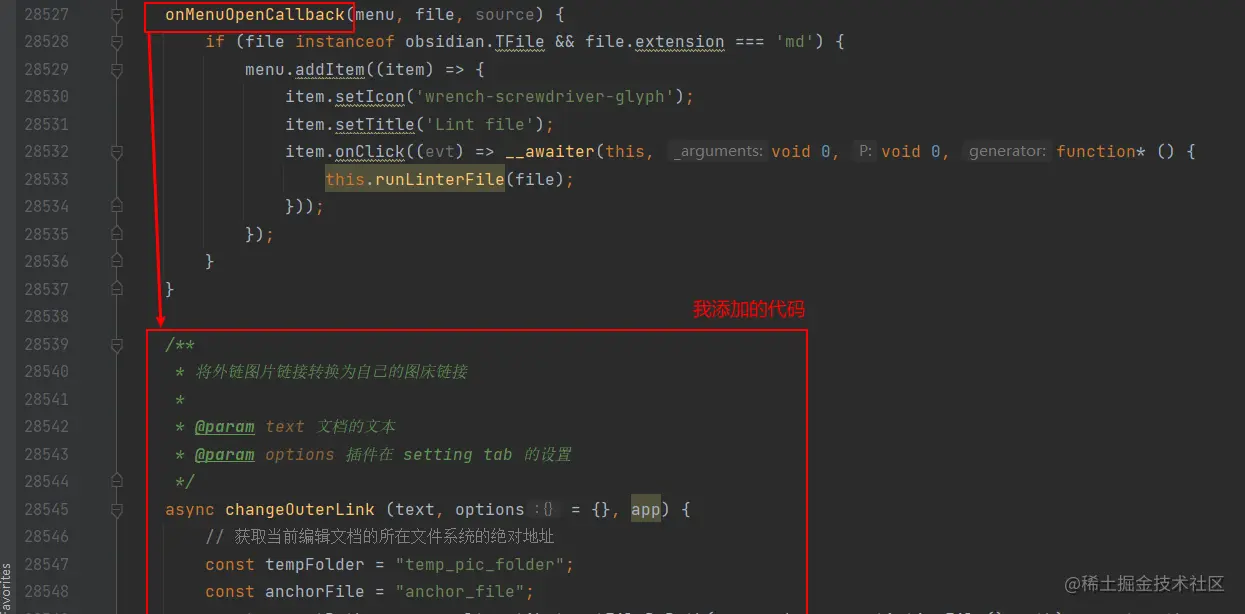The height and width of the screenshot is (614, 1245).
Task: Click the generator: inlay hint
Action: [x=1006, y=152]
